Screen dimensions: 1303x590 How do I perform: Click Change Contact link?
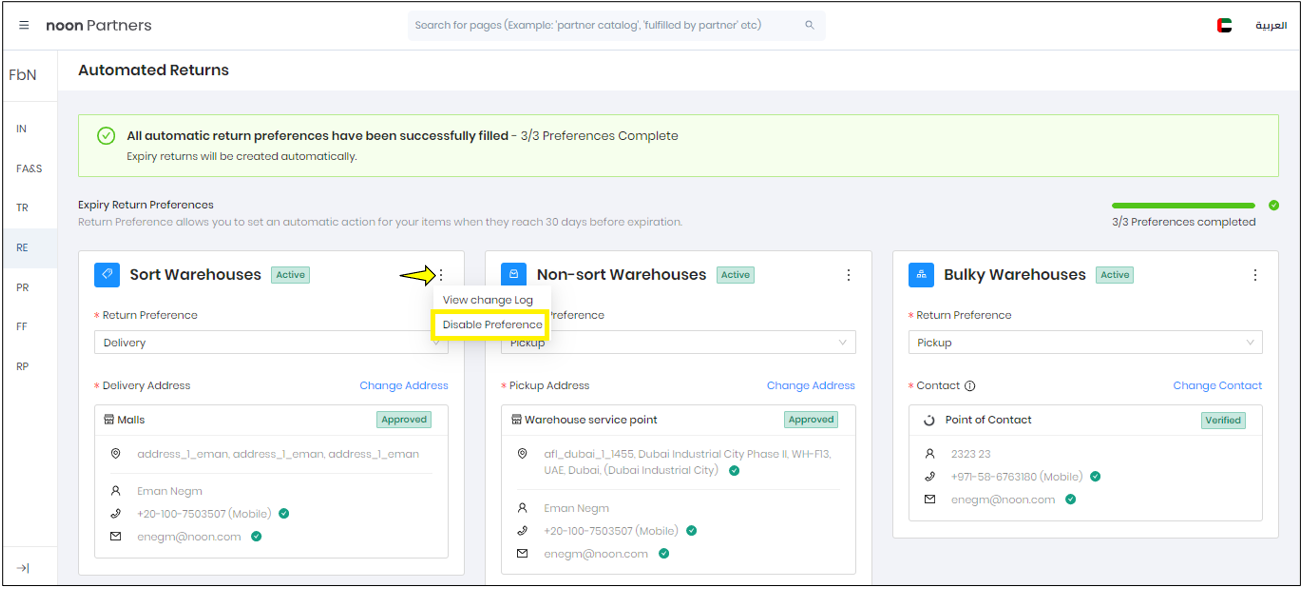click(x=1217, y=385)
